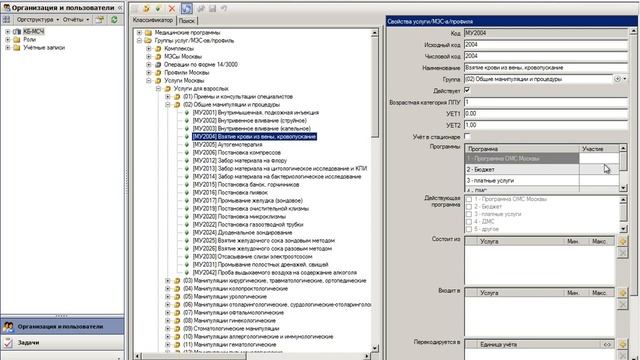This screenshot has width=640, height=360.
Task: Click the Комплексы folder icon
Action: pyautogui.click(x=158, y=49)
